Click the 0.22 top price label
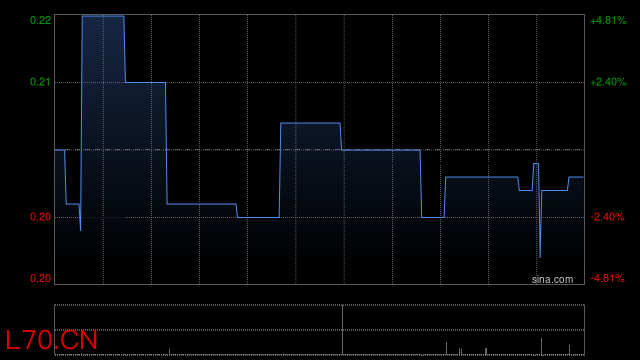 40,20
